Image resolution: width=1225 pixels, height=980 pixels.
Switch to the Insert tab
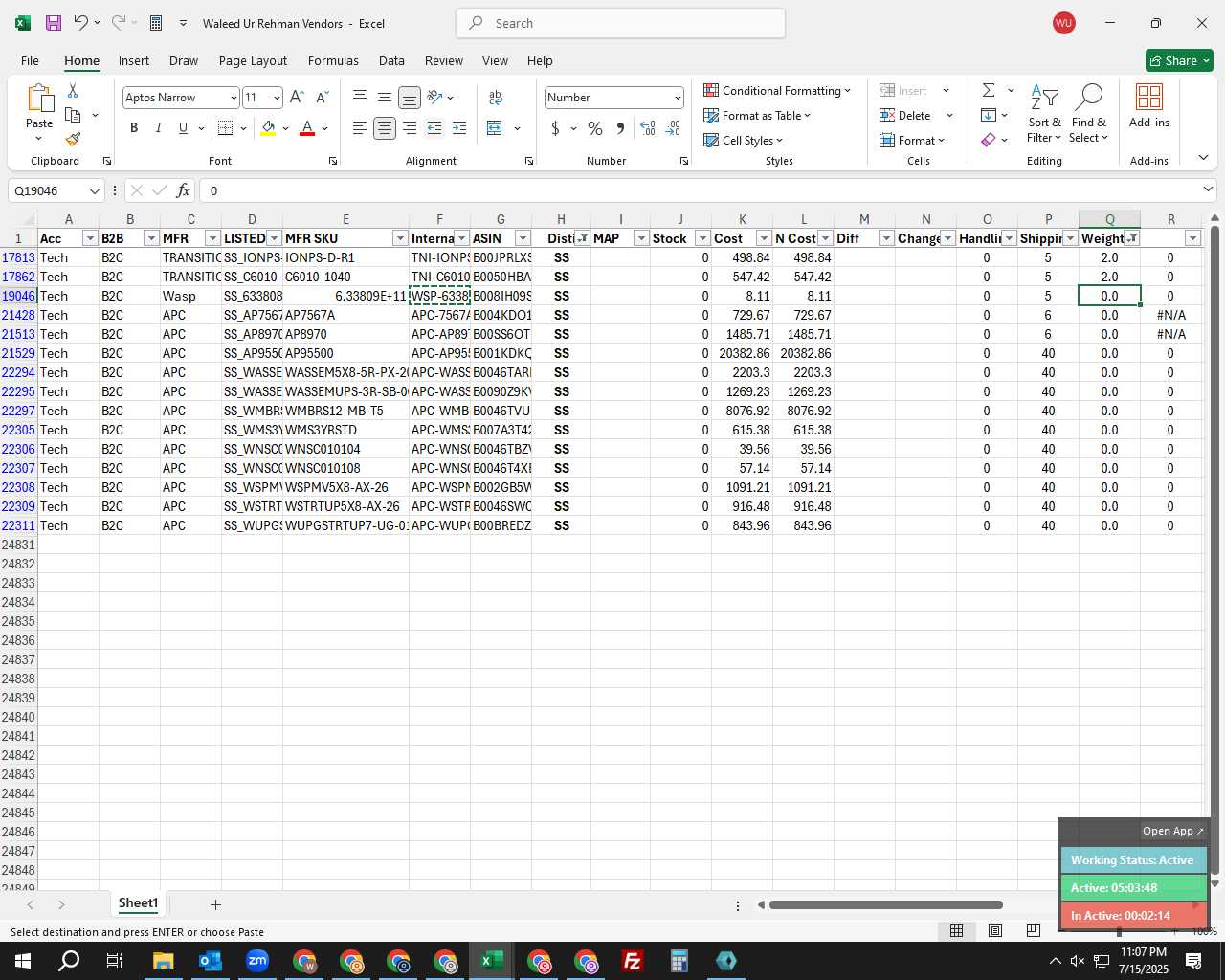[x=134, y=60]
